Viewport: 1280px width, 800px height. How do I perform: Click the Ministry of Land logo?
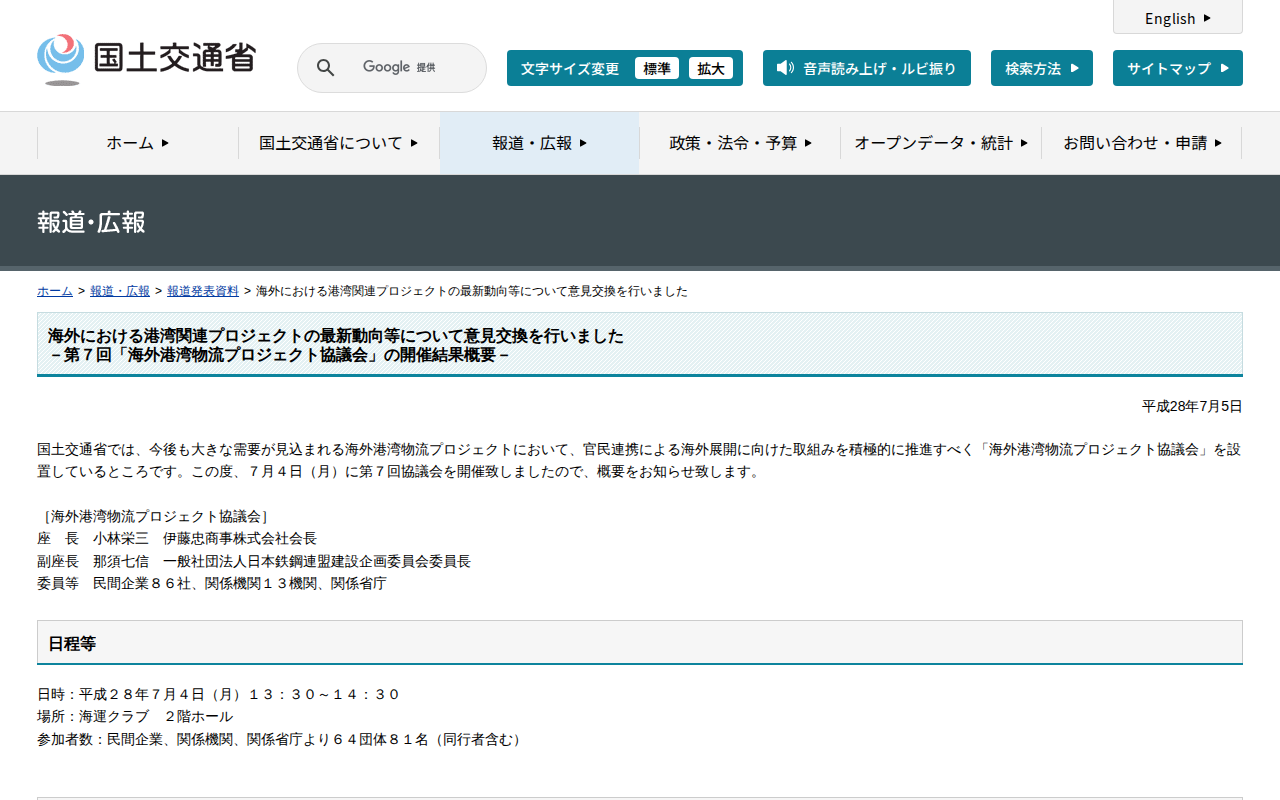pos(146,59)
